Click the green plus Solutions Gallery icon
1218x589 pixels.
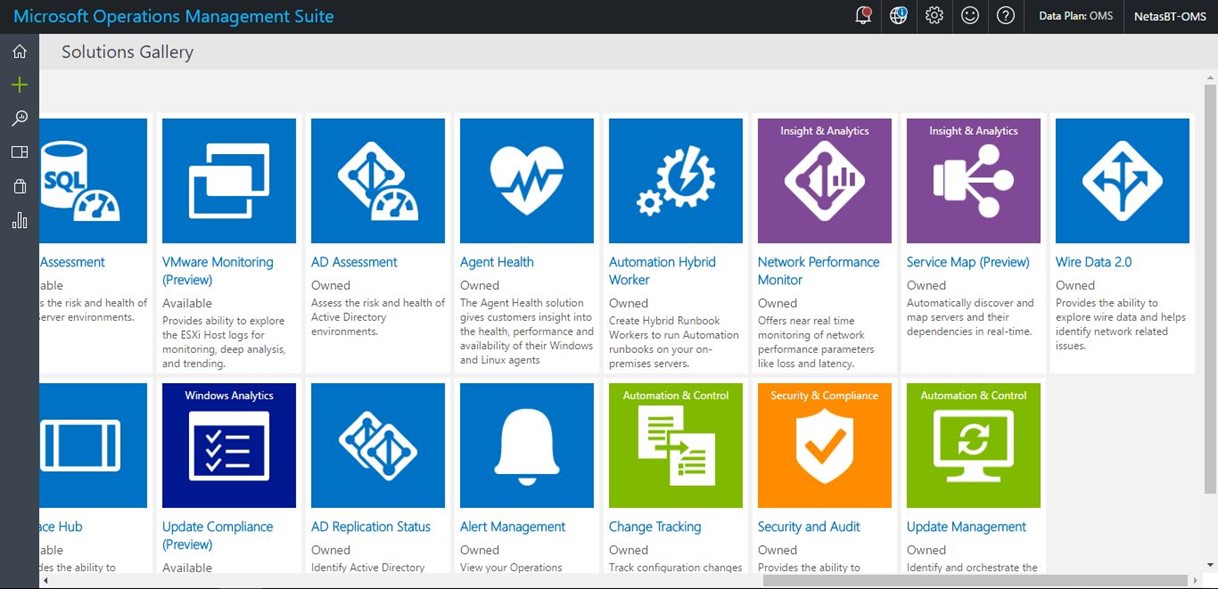19,85
